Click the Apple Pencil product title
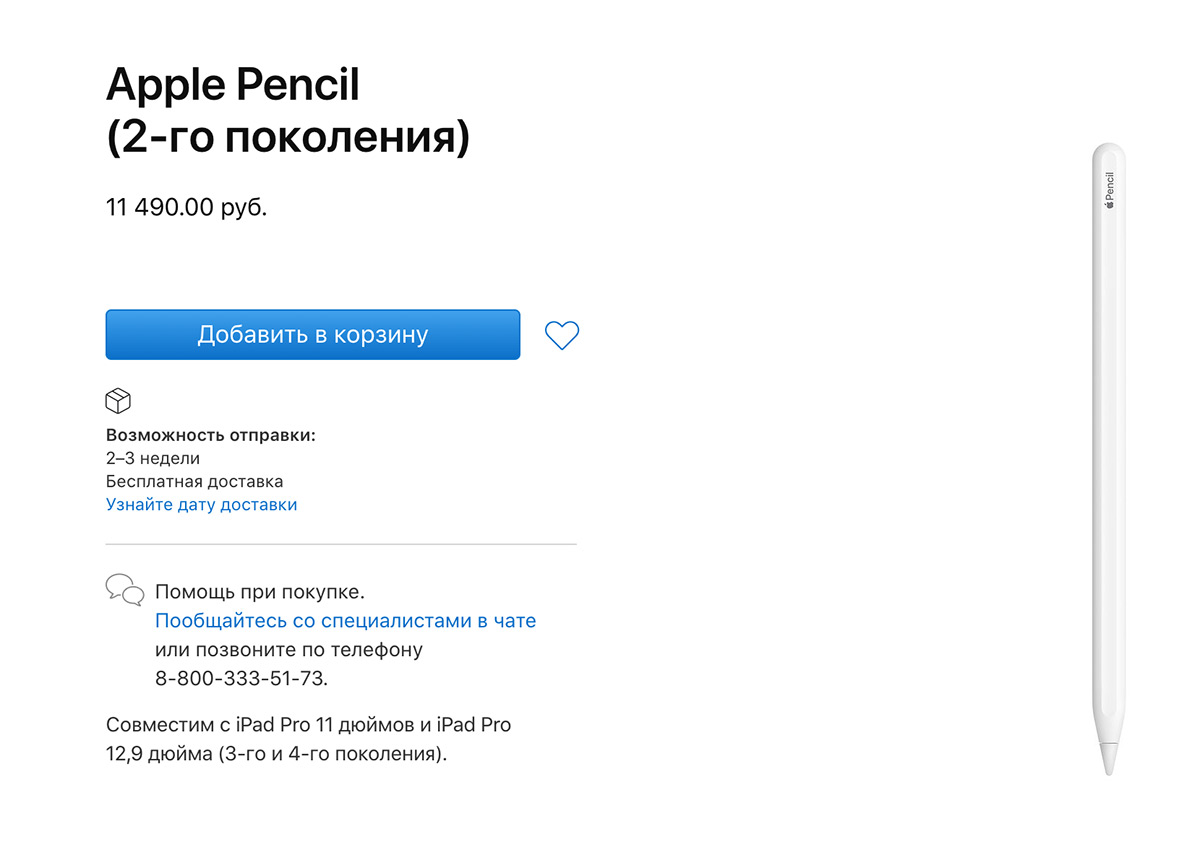Screen dimensions: 1200x863 pyautogui.click(x=232, y=85)
